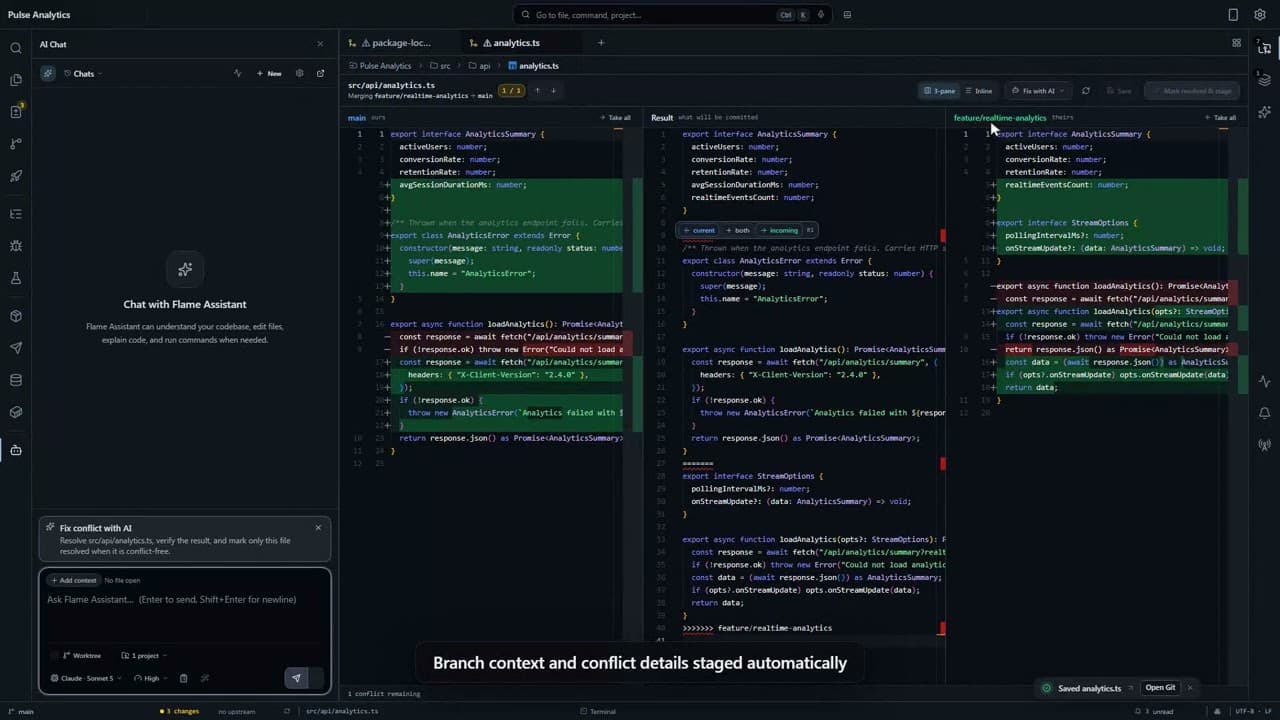Open the Claude Sonnet 5 model dropdown
The height and width of the screenshot is (720, 1280).
click(86, 678)
